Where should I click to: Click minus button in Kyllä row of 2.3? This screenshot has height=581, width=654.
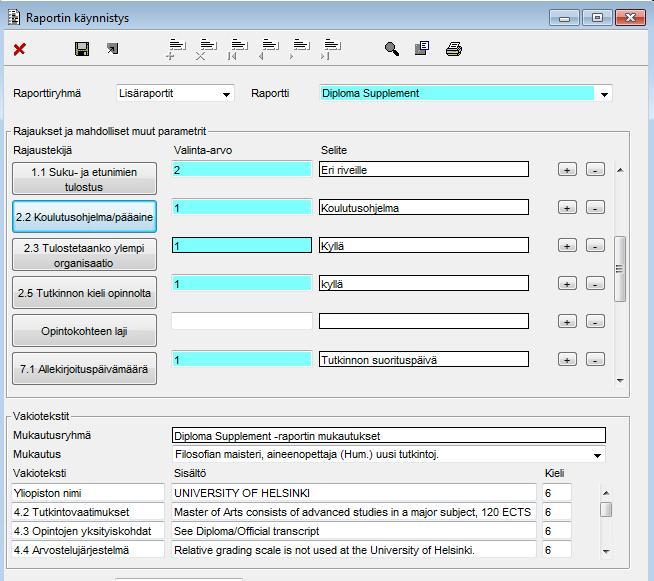[x=595, y=246]
